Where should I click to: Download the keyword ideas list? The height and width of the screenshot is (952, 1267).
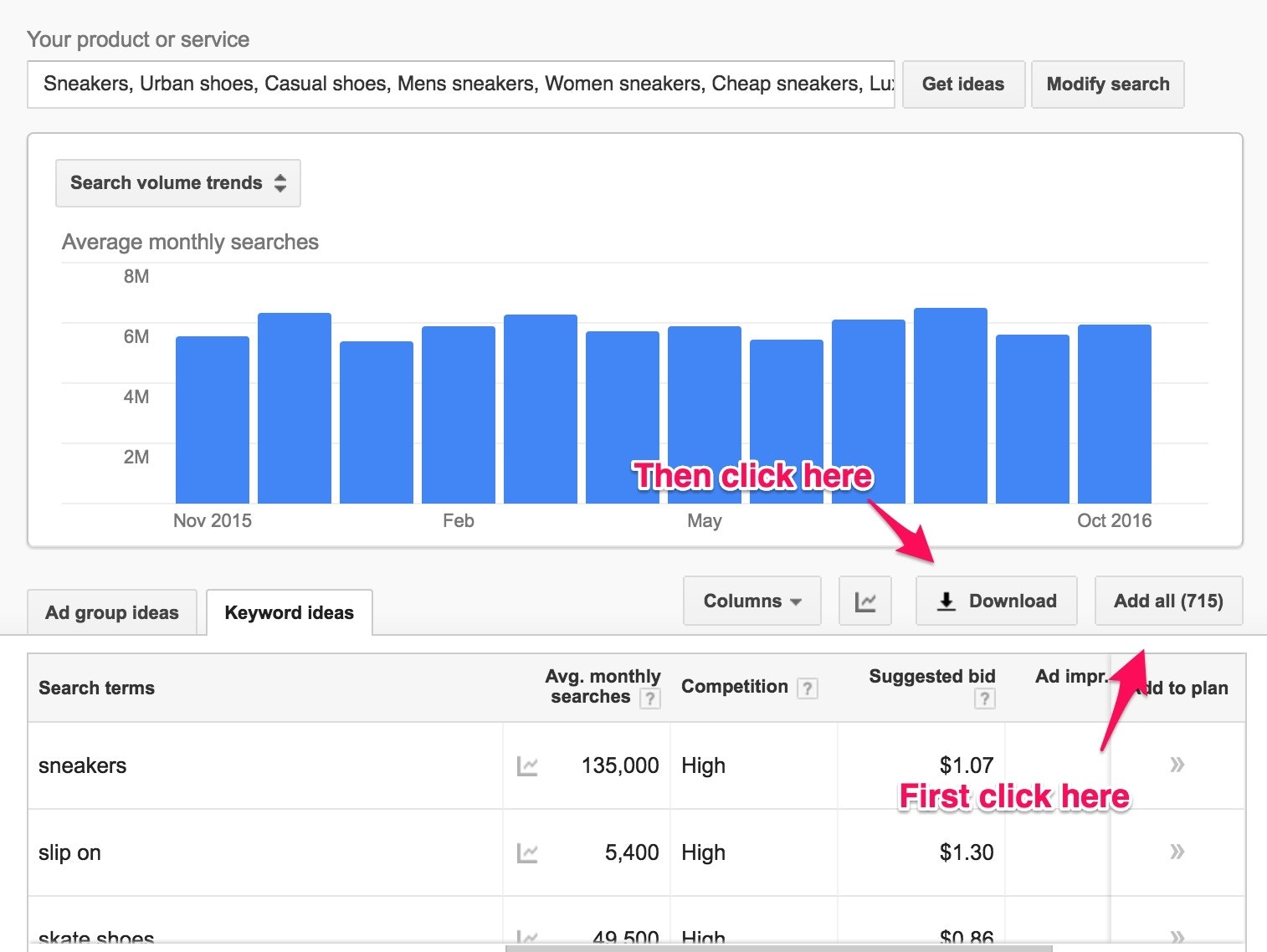click(996, 601)
